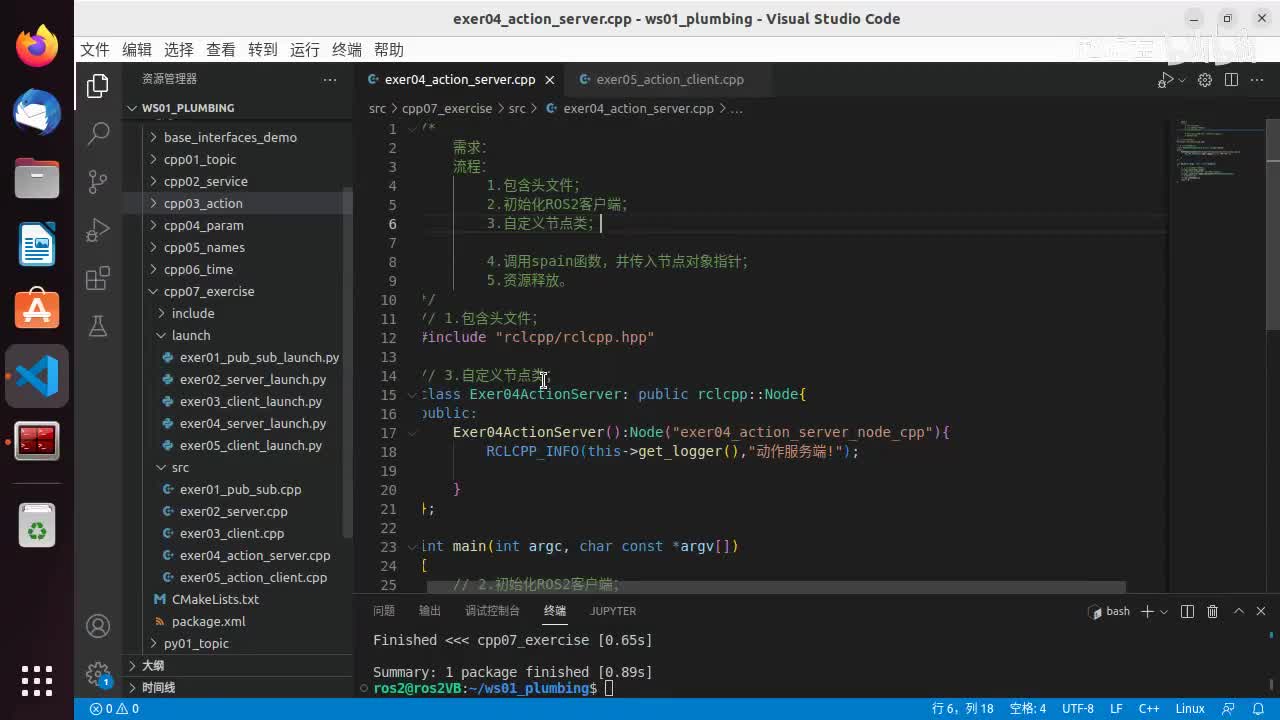The width and height of the screenshot is (1280, 720).
Task: Expand the cpp03_action folder
Action: pyautogui.click(x=203, y=203)
